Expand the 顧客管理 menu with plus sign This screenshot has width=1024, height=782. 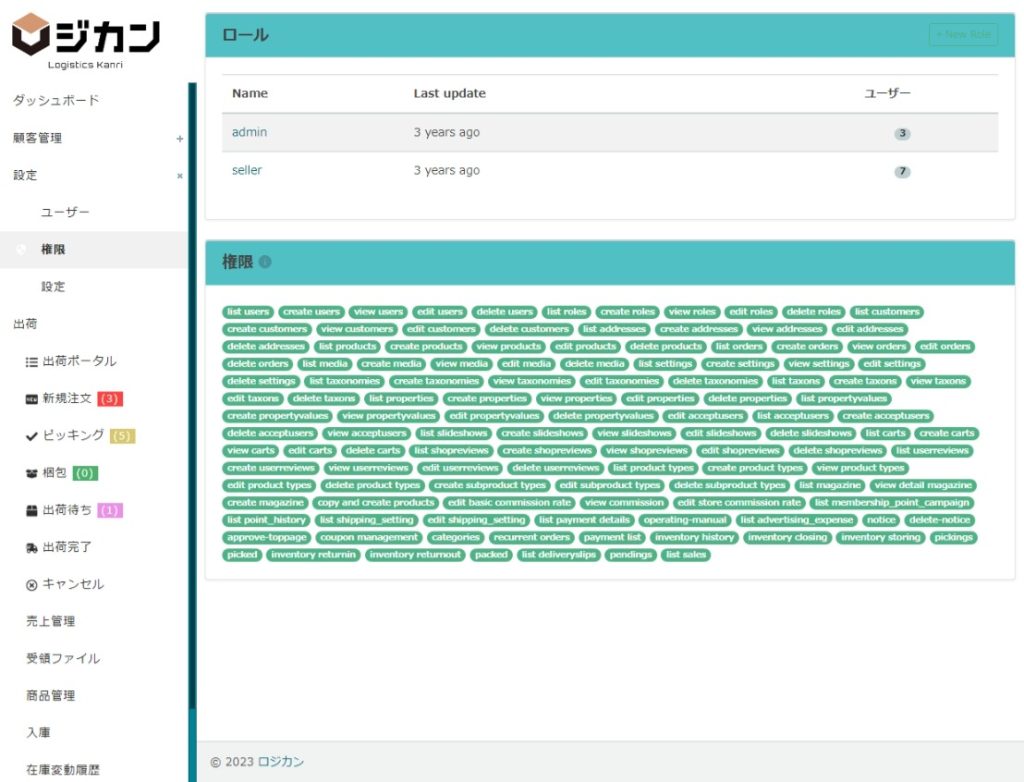point(180,139)
